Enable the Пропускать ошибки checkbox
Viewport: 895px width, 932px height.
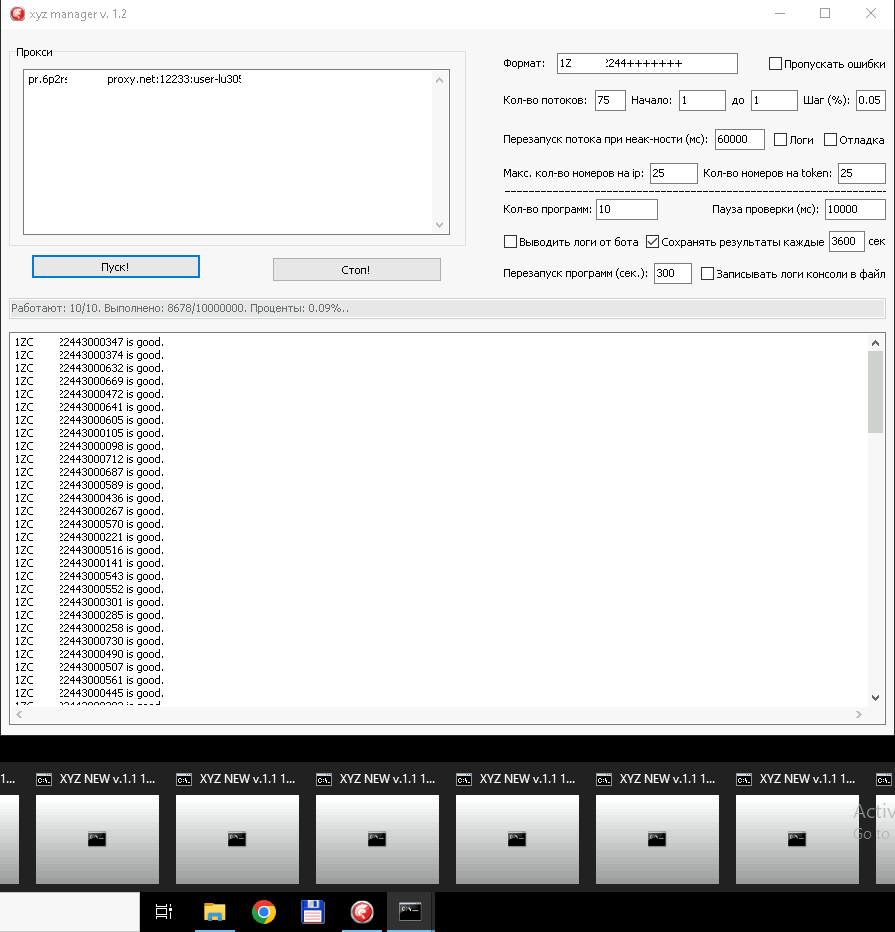(775, 64)
